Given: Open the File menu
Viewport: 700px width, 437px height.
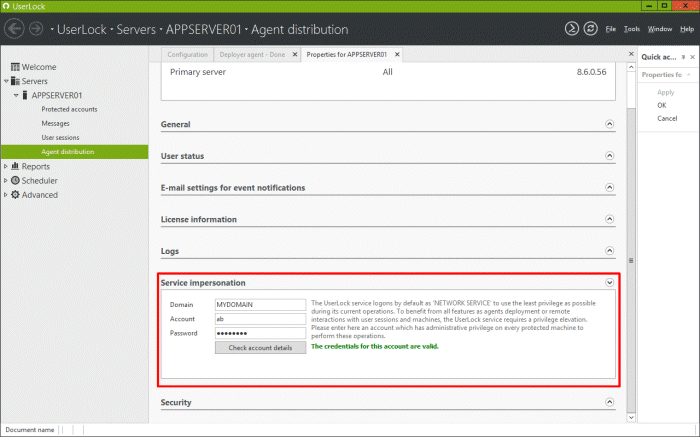Looking at the screenshot, I should pyautogui.click(x=610, y=29).
